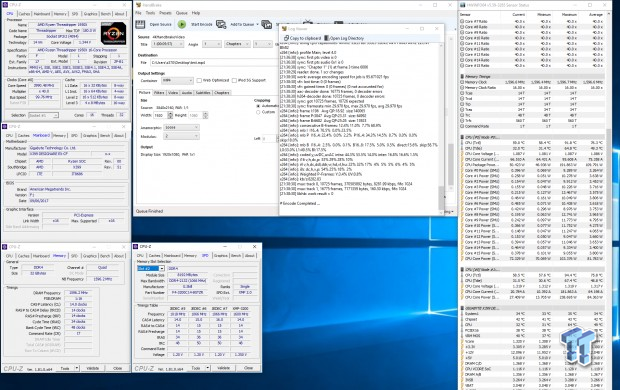Open the HandBrake File menu
Screen dimensions: 620x390
[x=138, y=13]
